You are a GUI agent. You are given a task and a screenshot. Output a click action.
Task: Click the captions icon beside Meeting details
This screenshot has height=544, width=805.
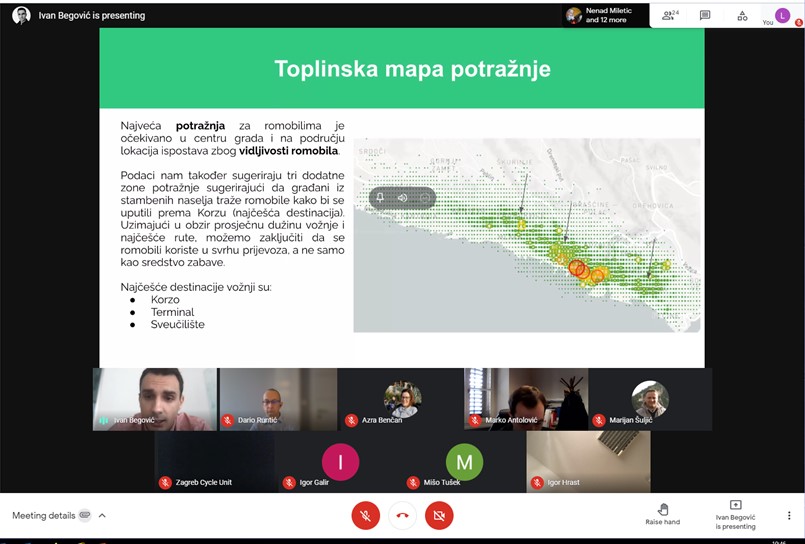coord(85,515)
